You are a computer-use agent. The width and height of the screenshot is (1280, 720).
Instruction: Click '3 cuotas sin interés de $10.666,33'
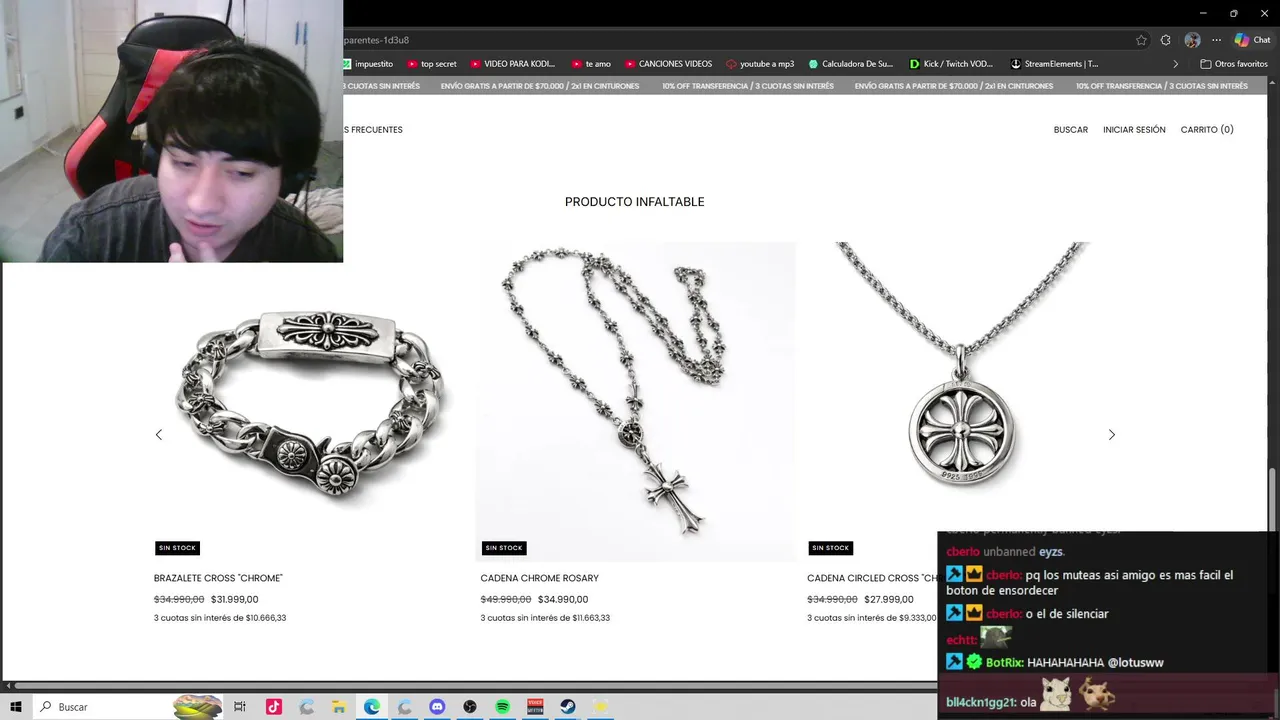pyautogui.click(x=220, y=618)
